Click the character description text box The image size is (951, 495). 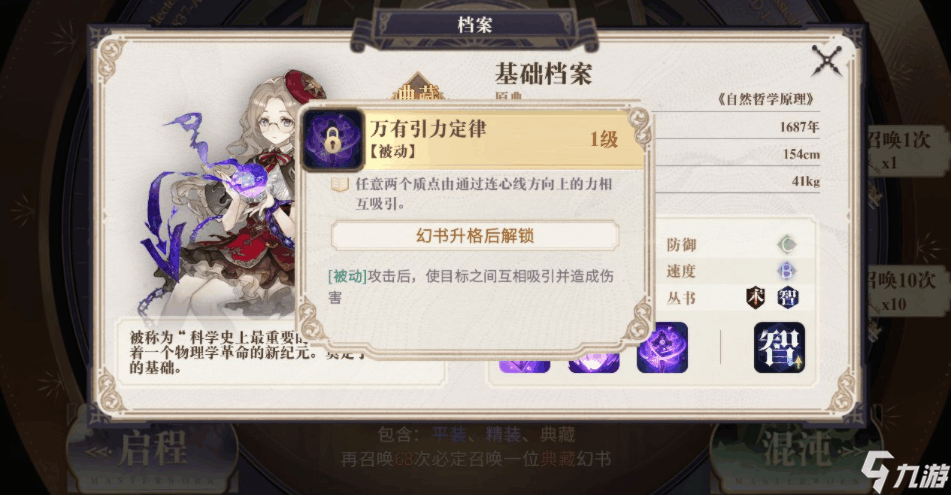tap(279, 352)
